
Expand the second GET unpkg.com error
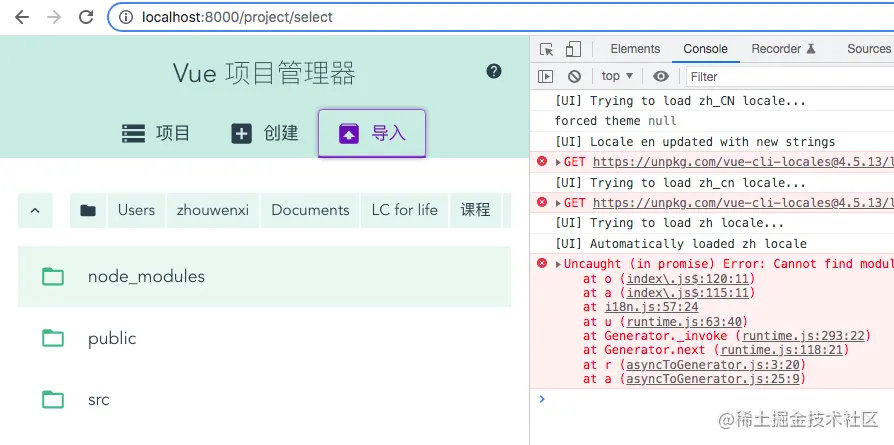pos(558,203)
